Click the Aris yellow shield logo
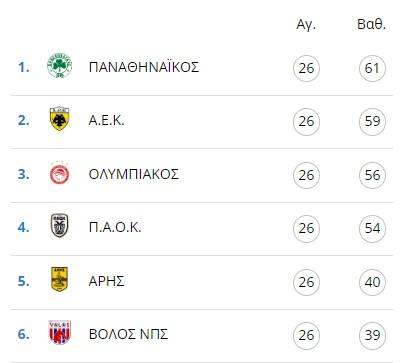This screenshot has height=363, width=403. point(59,279)
